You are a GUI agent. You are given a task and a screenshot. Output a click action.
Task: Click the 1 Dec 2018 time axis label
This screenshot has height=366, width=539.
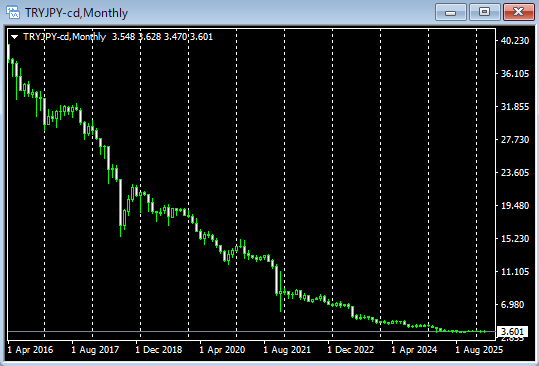pos(159,350)
